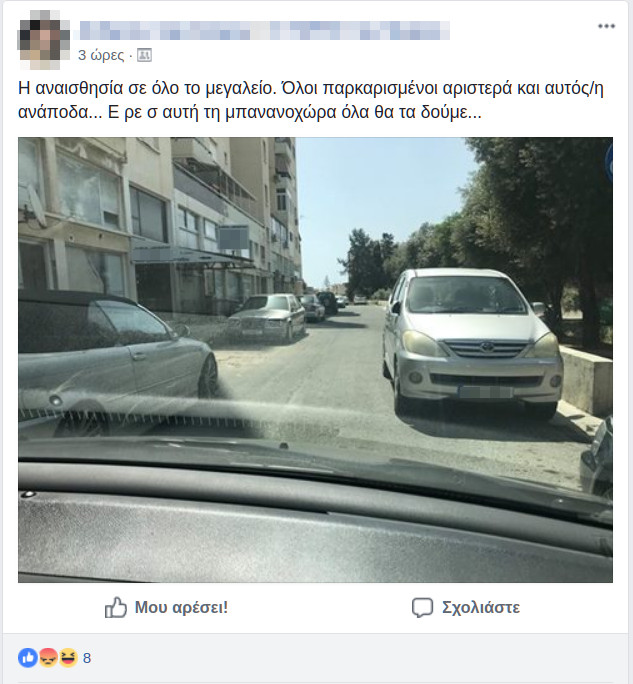This screenshot has width=633, height=684.
Task: Click the thumbs-up icon beside Μου αρέσει
Action: point(116,607)
